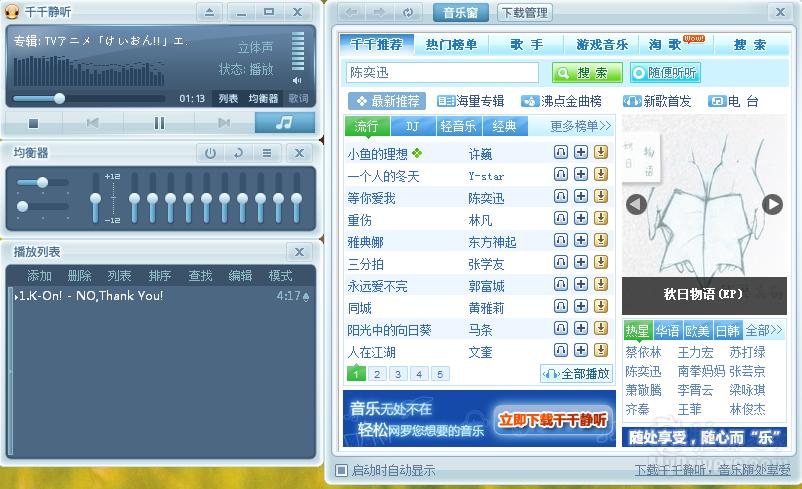The width and height of the screenshot is (802, 489).
Task: Add 等你爱我 to playlist with plus icon
Action: tap(581, 197)
